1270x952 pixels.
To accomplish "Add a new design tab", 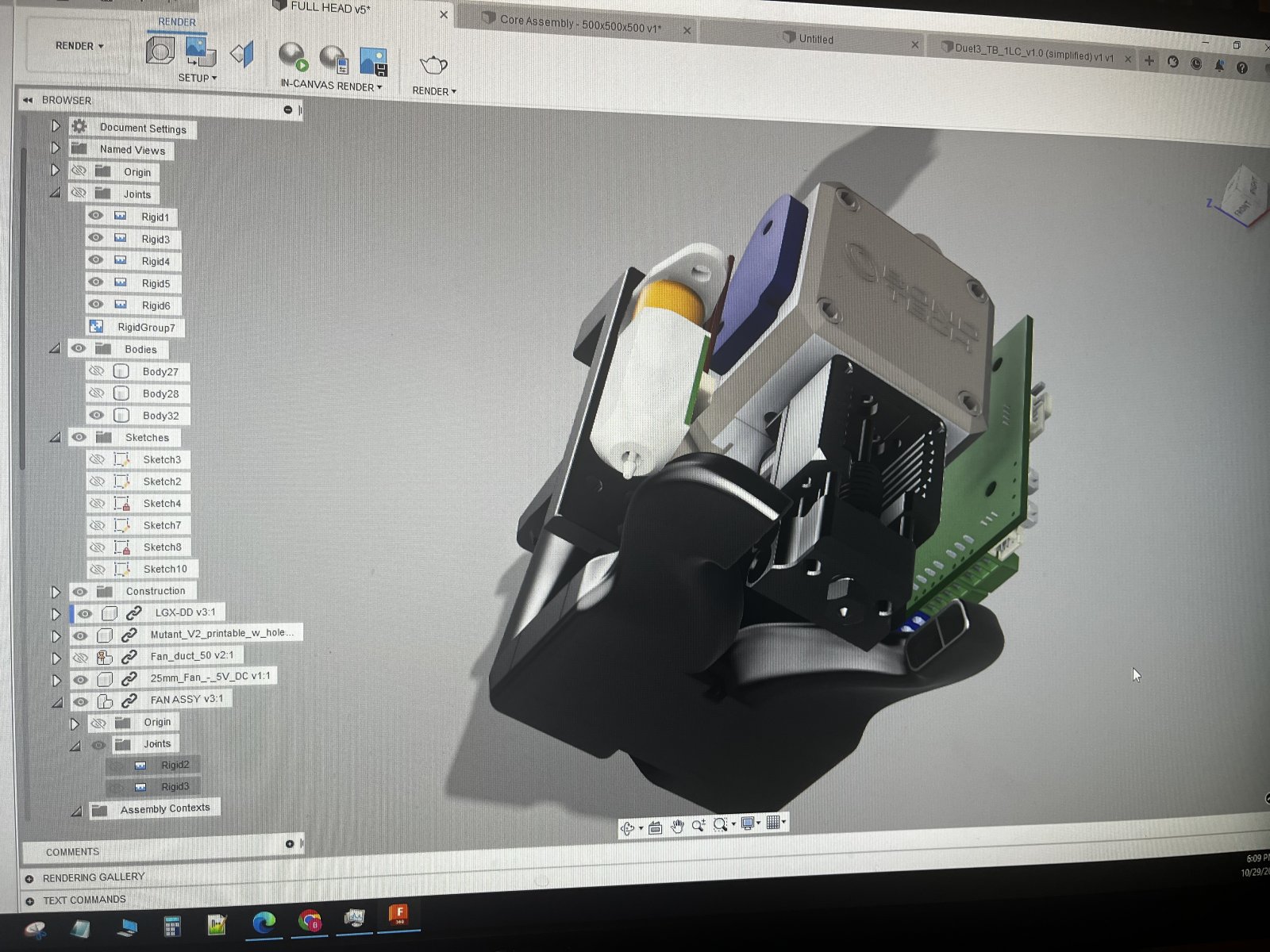I will (1149, 60).
